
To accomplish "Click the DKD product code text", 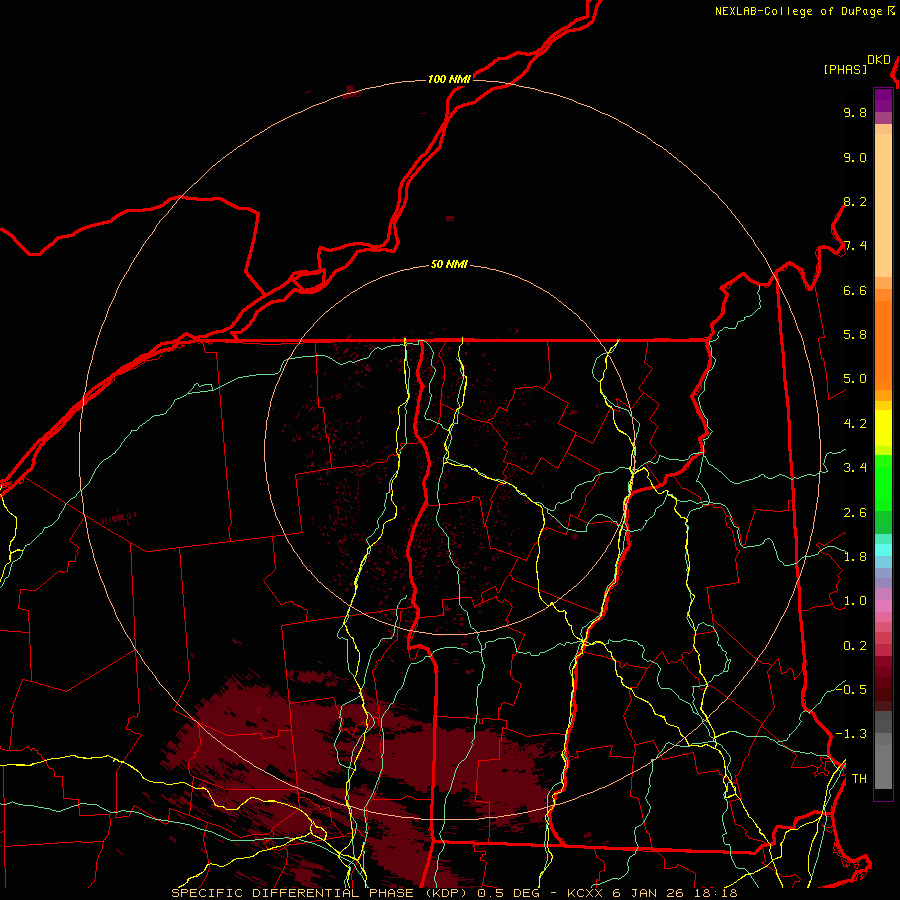I will pyautogui.click(x=879, y=60).
